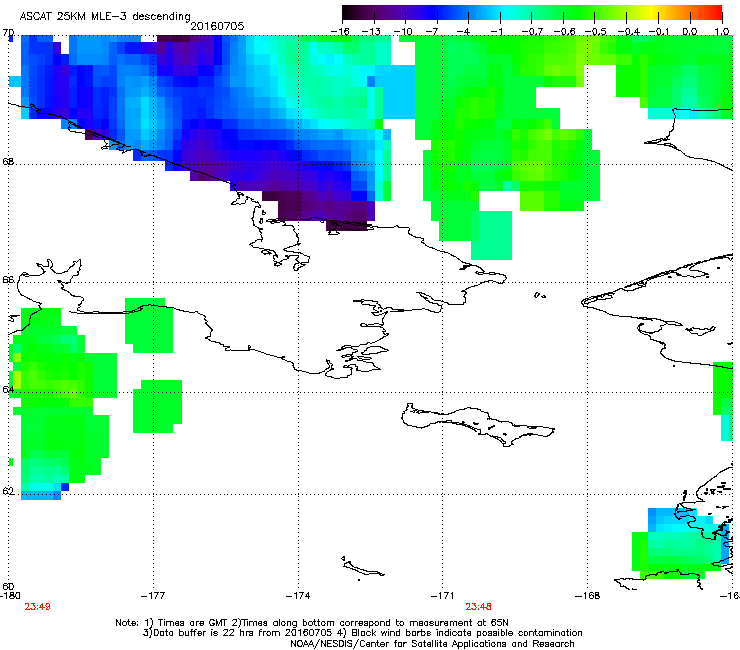
Task: Click the longitude label -171
Action: (443, 596)
